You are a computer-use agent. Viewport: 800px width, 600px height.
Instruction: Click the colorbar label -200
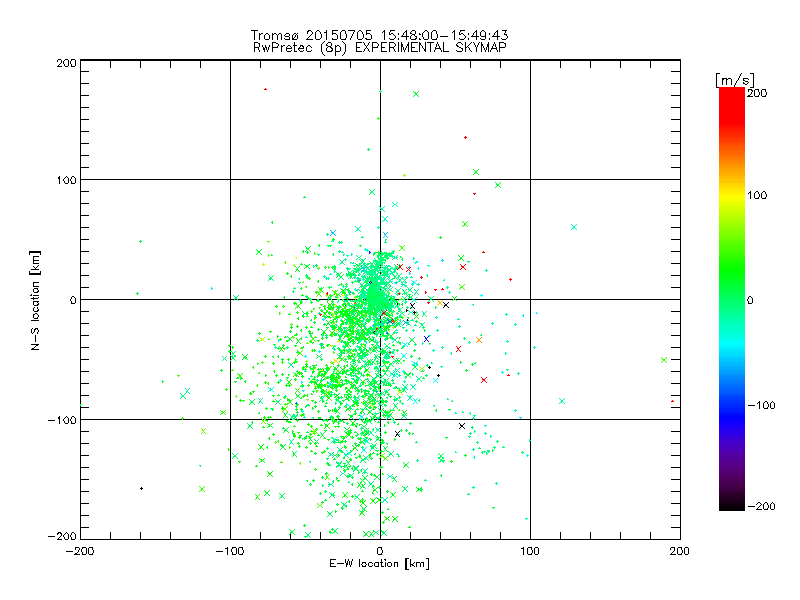(761, 506)
